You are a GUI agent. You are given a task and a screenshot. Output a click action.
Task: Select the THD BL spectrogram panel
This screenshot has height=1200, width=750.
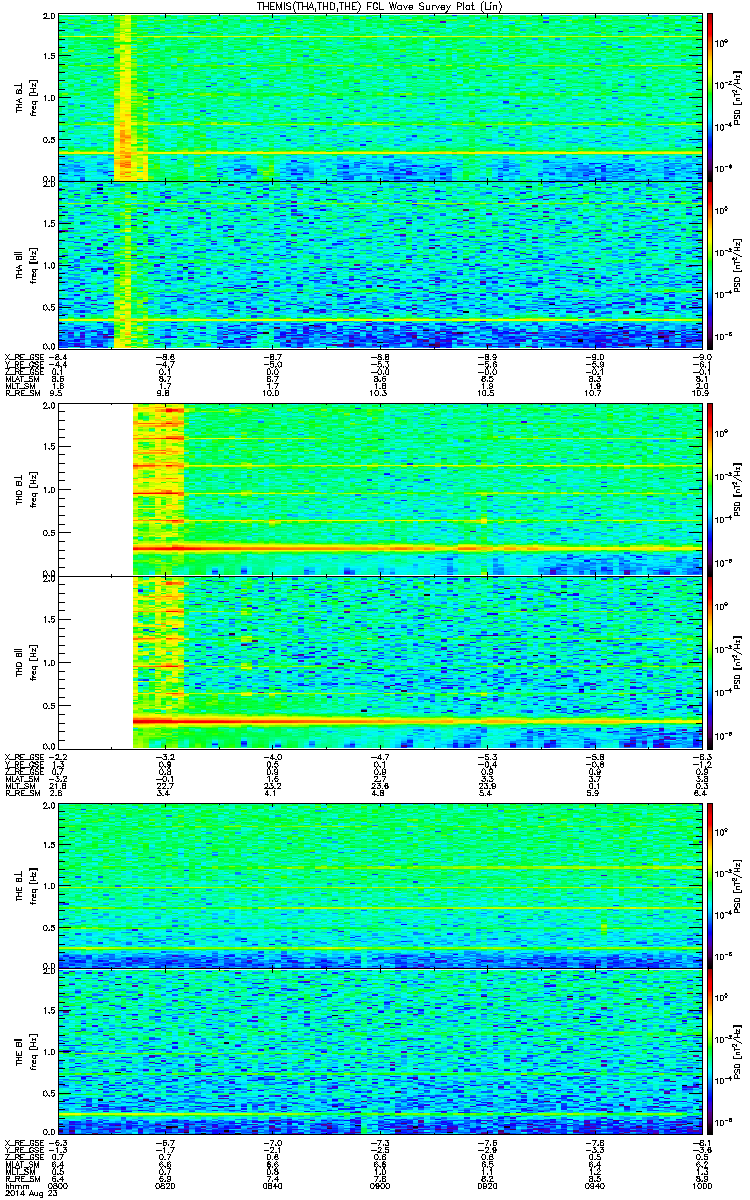[380, 490]
